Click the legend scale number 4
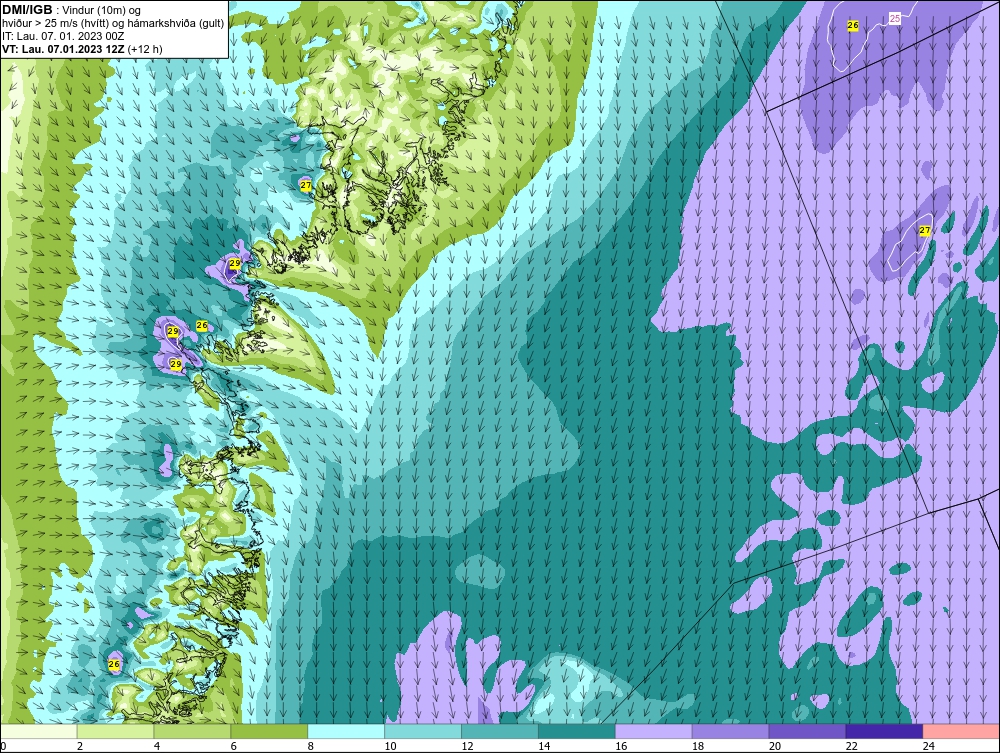The image size is (1000, 753). pyautogui.click(x=157, y=746)
